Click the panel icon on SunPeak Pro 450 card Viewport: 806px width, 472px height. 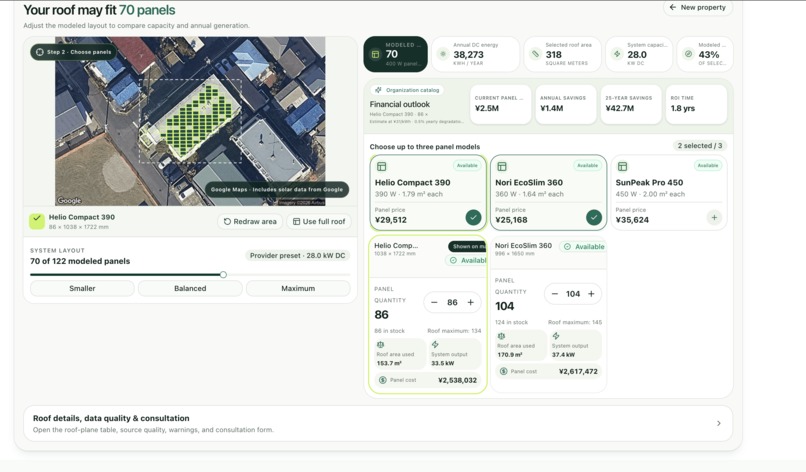(x=622, y=167)
